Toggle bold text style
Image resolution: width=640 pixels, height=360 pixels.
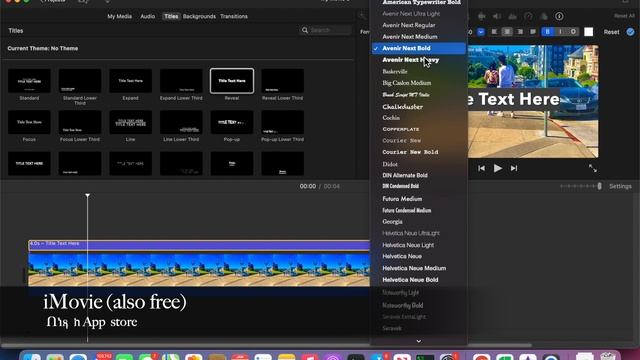(548, 32)
